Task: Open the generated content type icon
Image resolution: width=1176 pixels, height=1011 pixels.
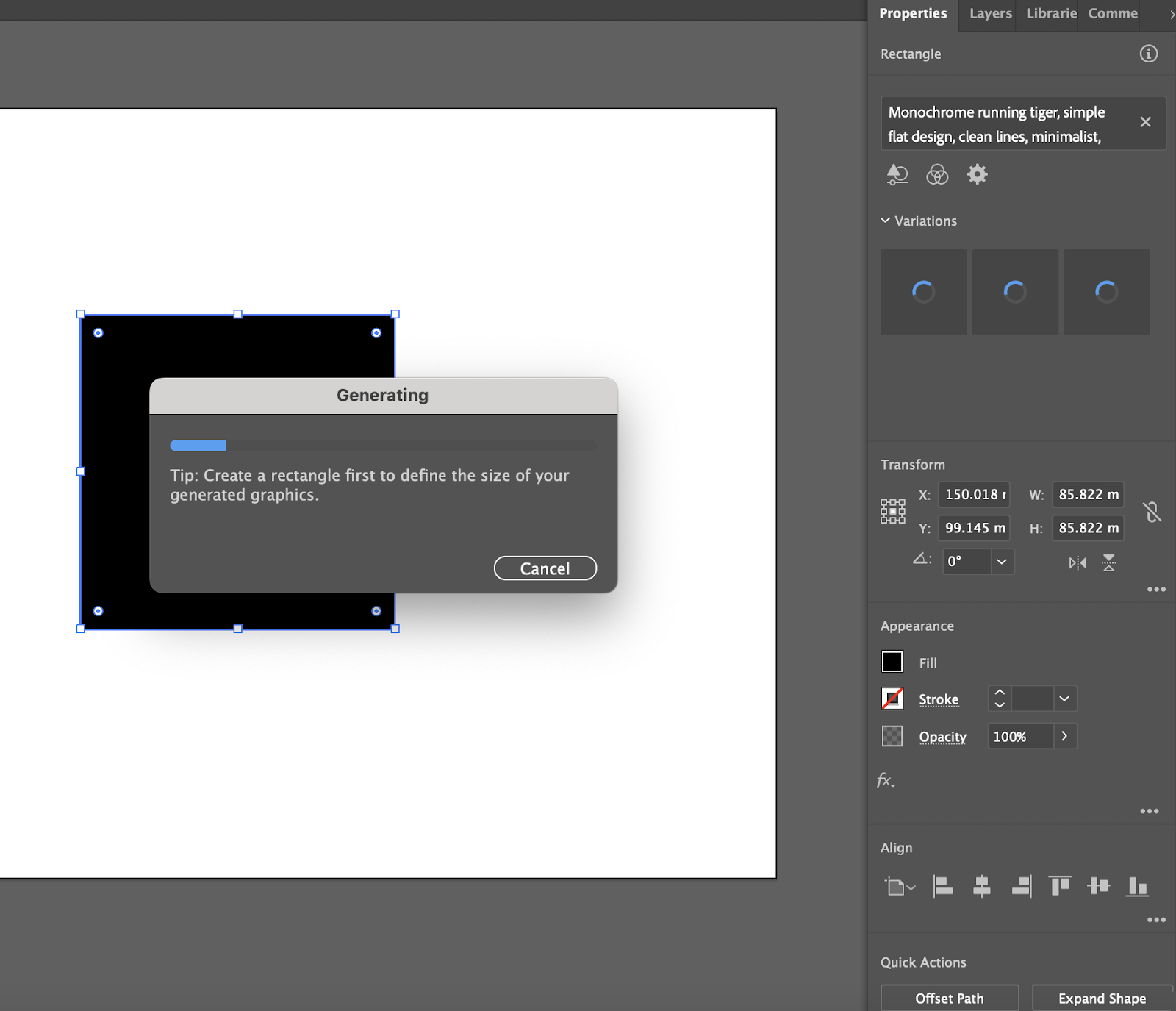Action: (897, 174)
